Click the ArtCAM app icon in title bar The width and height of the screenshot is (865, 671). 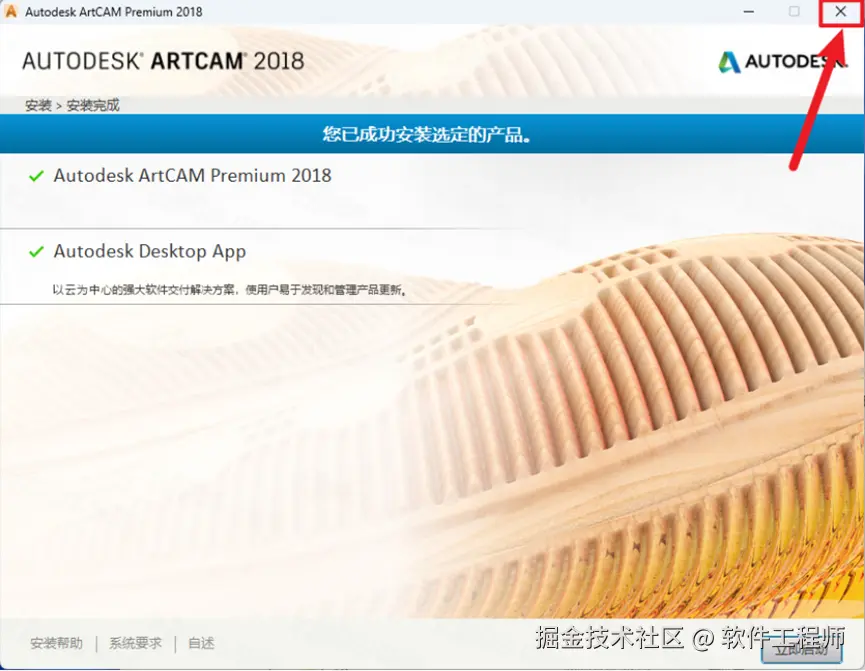coord(10,11)
